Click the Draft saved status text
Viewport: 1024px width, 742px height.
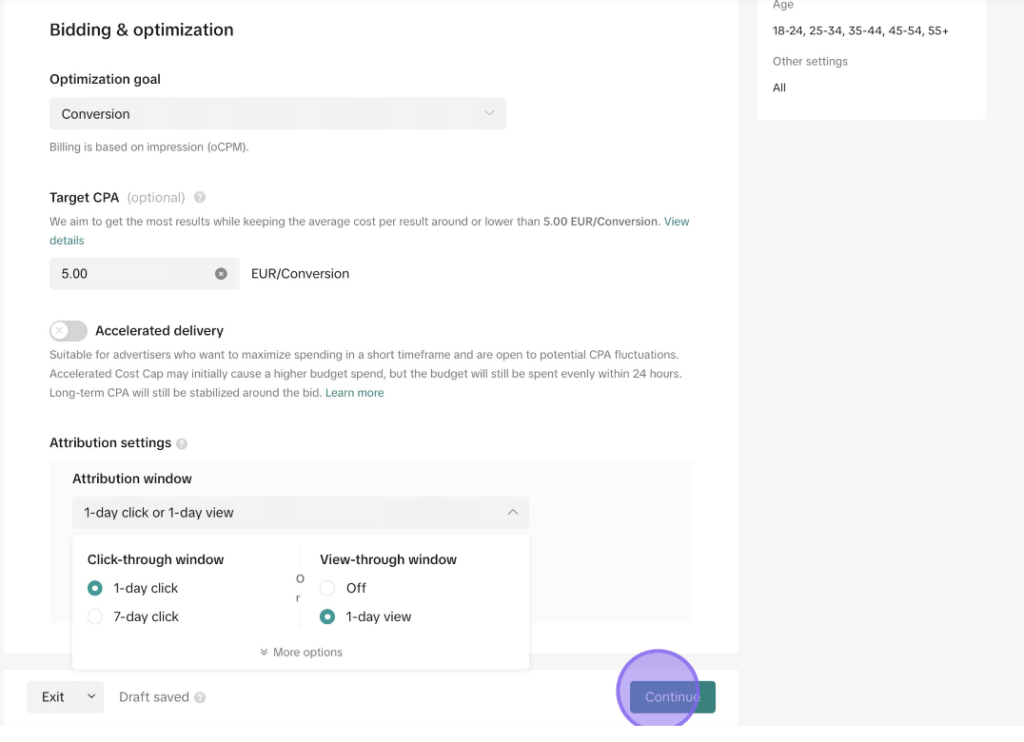154,697
